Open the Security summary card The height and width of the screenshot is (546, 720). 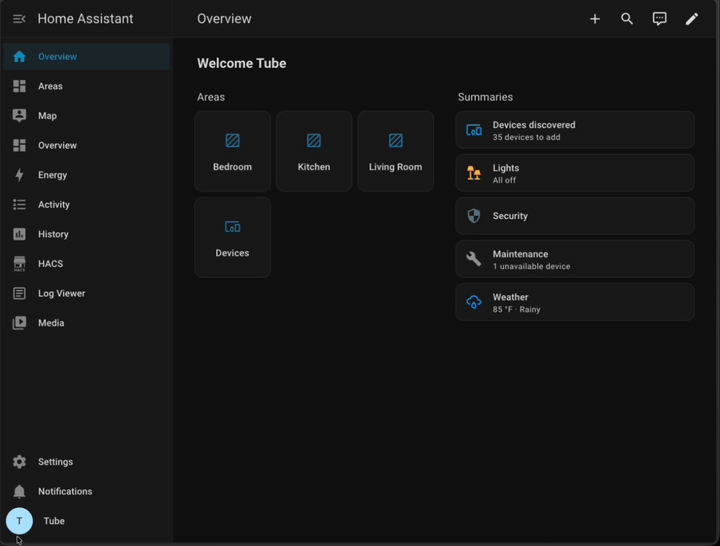pyautogui.click(x=575, y=216)
